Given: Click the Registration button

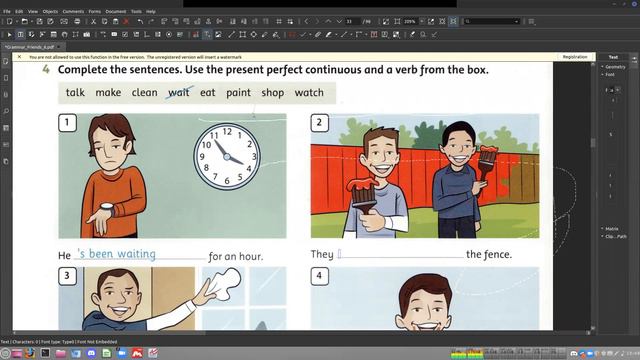Looking at the screenshot, I should click(575, 57).
